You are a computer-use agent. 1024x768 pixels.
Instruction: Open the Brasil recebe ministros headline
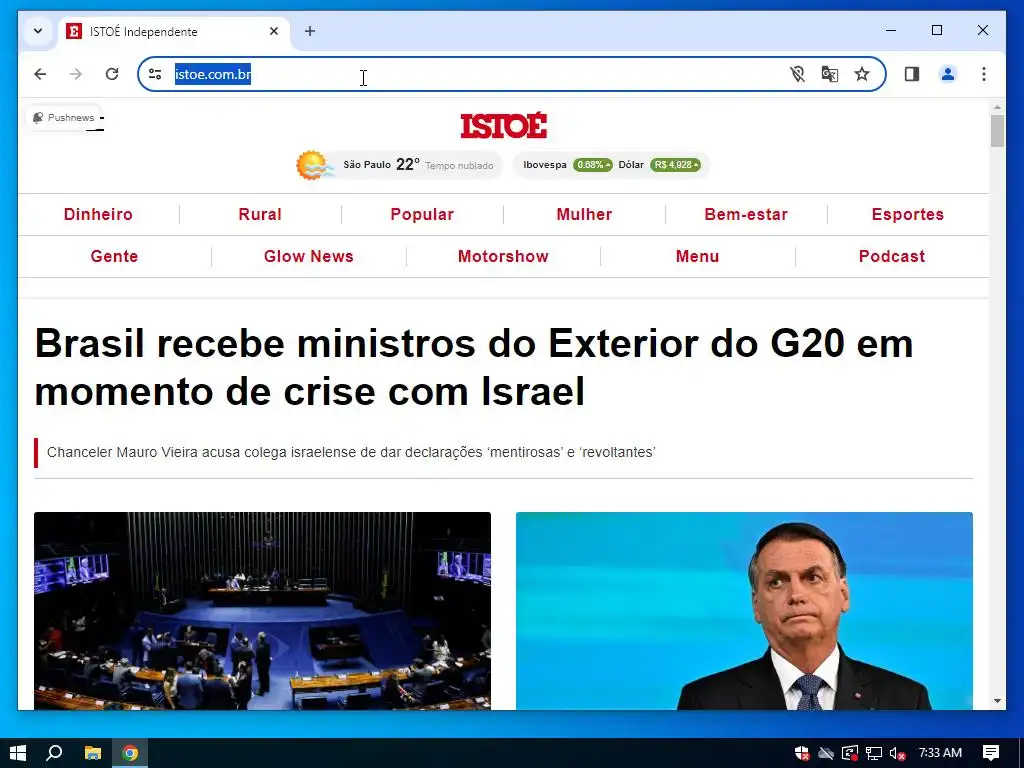click(x=473, y=367)
